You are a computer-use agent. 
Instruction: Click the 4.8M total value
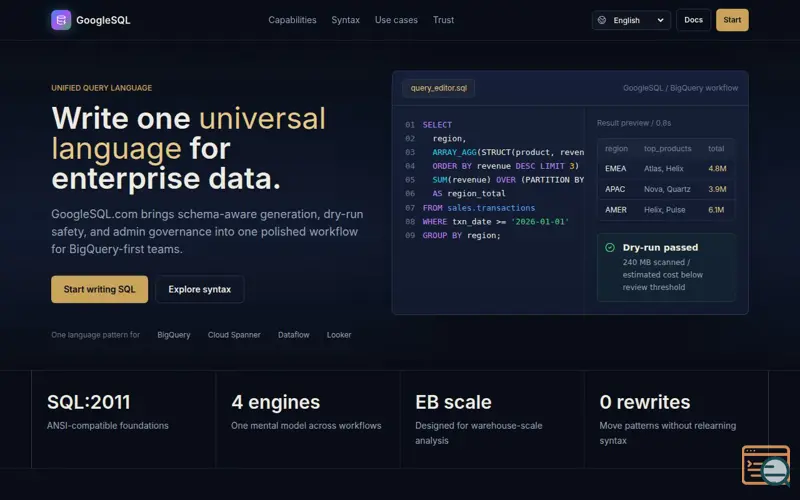tap(717, 168)
